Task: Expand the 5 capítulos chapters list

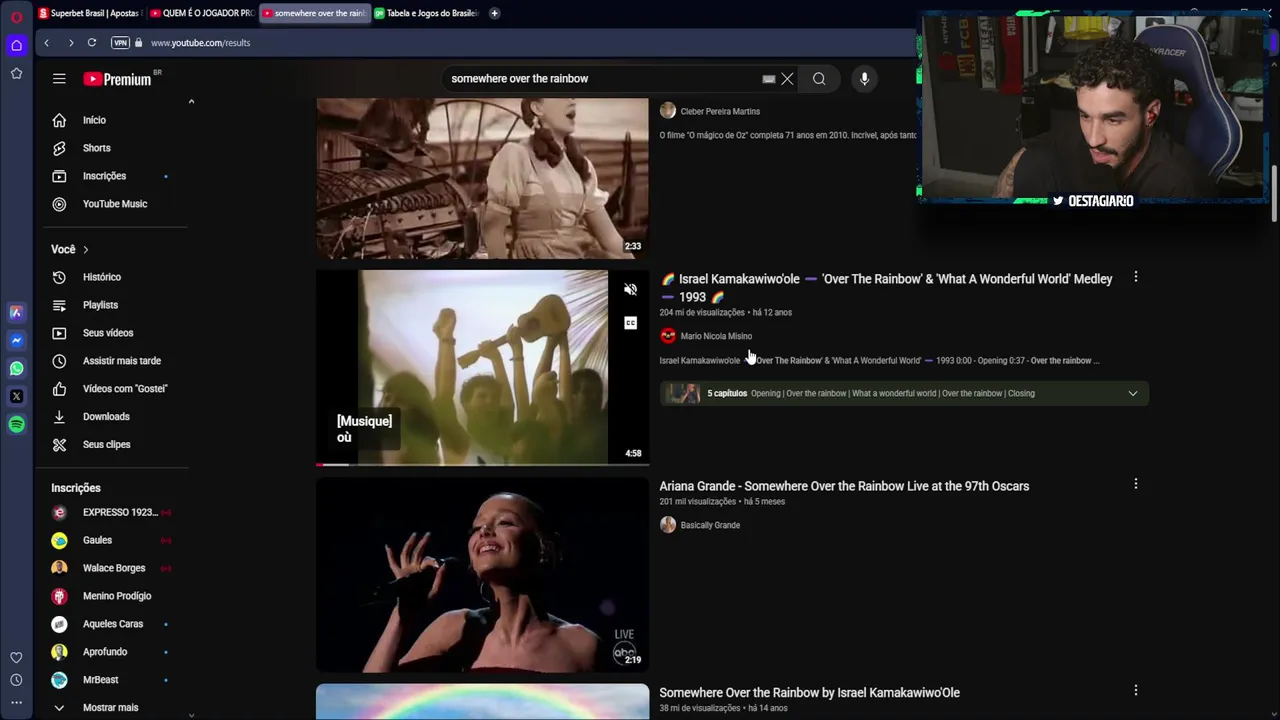Action: coord(1132,393)
